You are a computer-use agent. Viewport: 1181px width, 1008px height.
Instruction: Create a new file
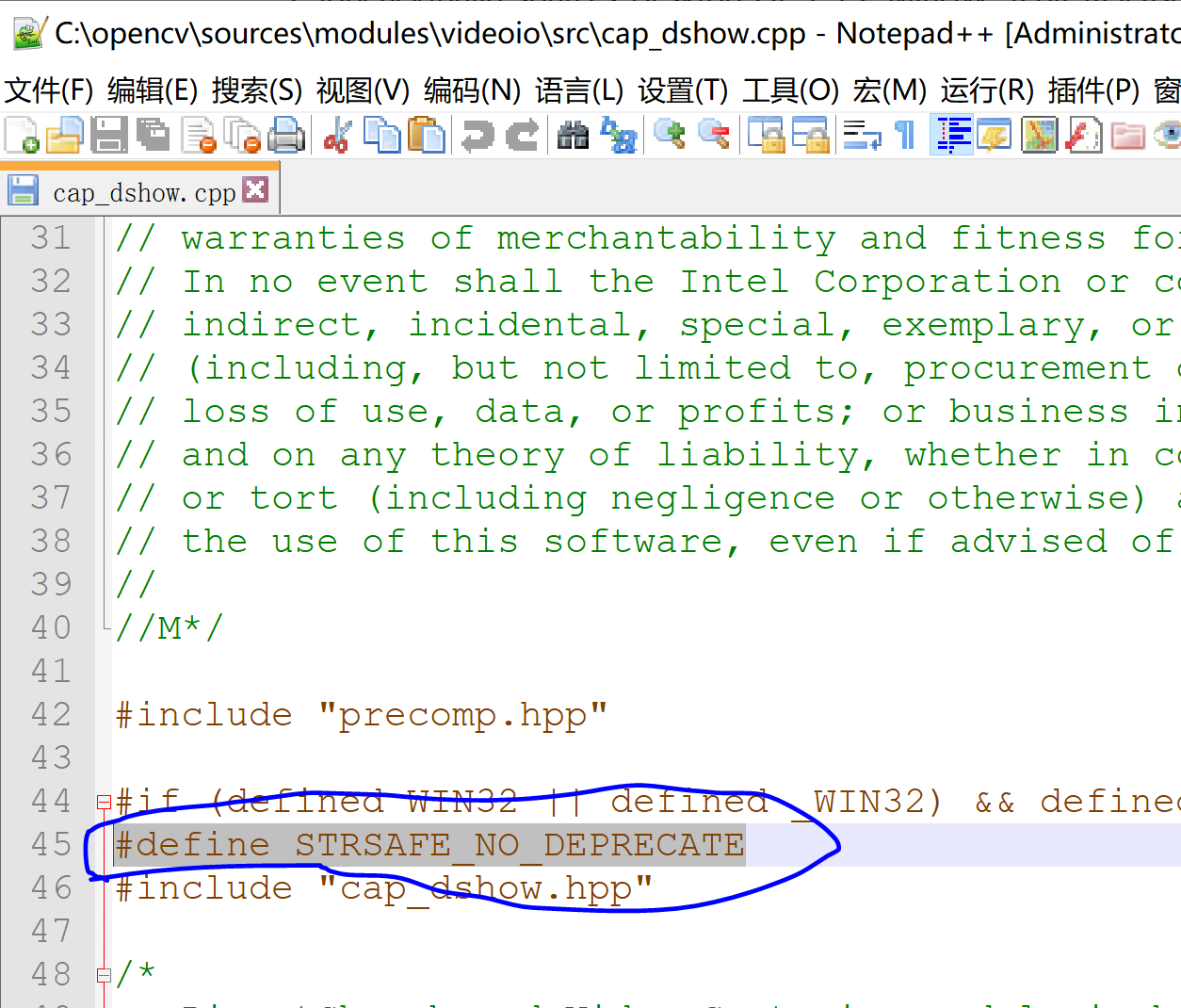(20, 135)
